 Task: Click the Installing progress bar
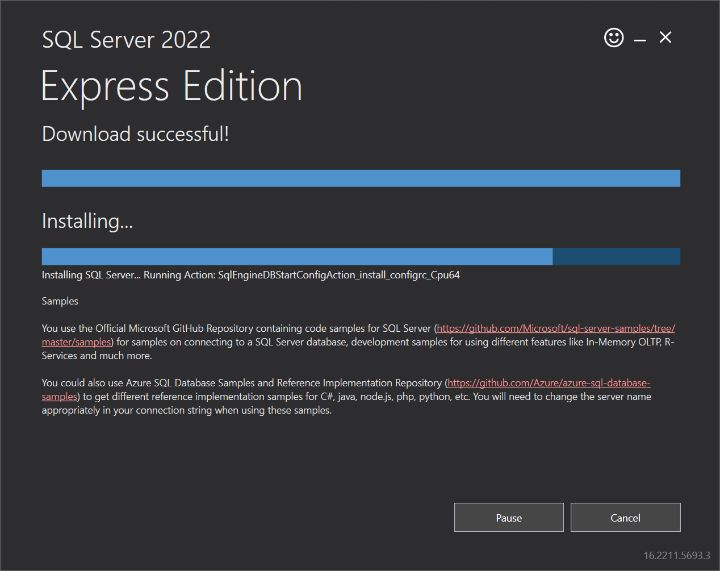click(x=361, y=257)
